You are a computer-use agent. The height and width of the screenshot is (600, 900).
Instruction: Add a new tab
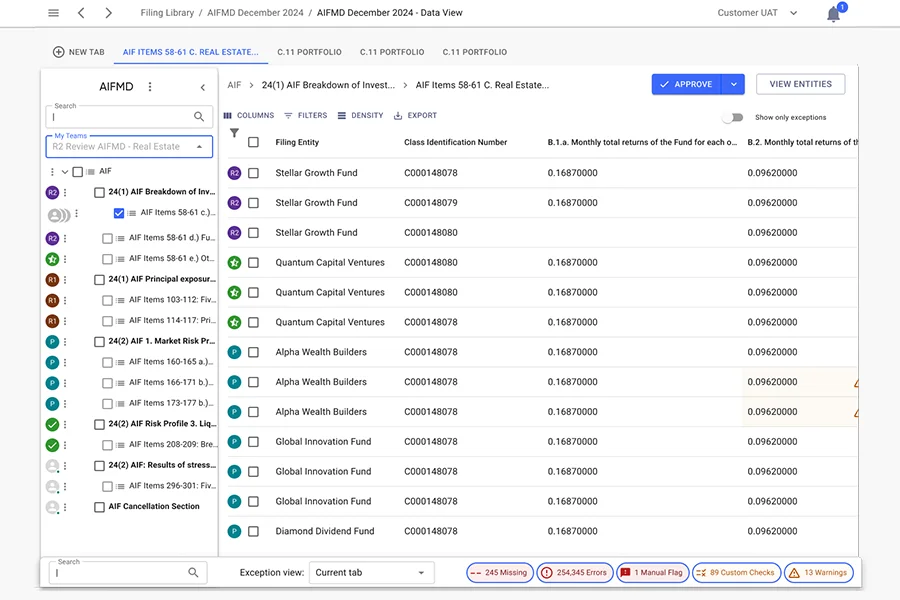tap(78, 52)
